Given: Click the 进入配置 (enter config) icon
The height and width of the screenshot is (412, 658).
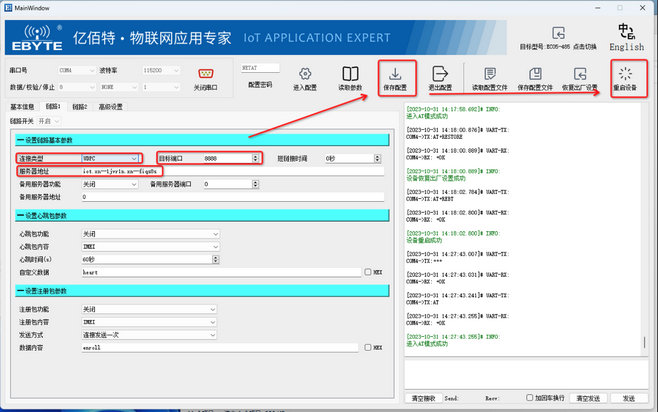Looking at the screenshot, I should (303, 74).
